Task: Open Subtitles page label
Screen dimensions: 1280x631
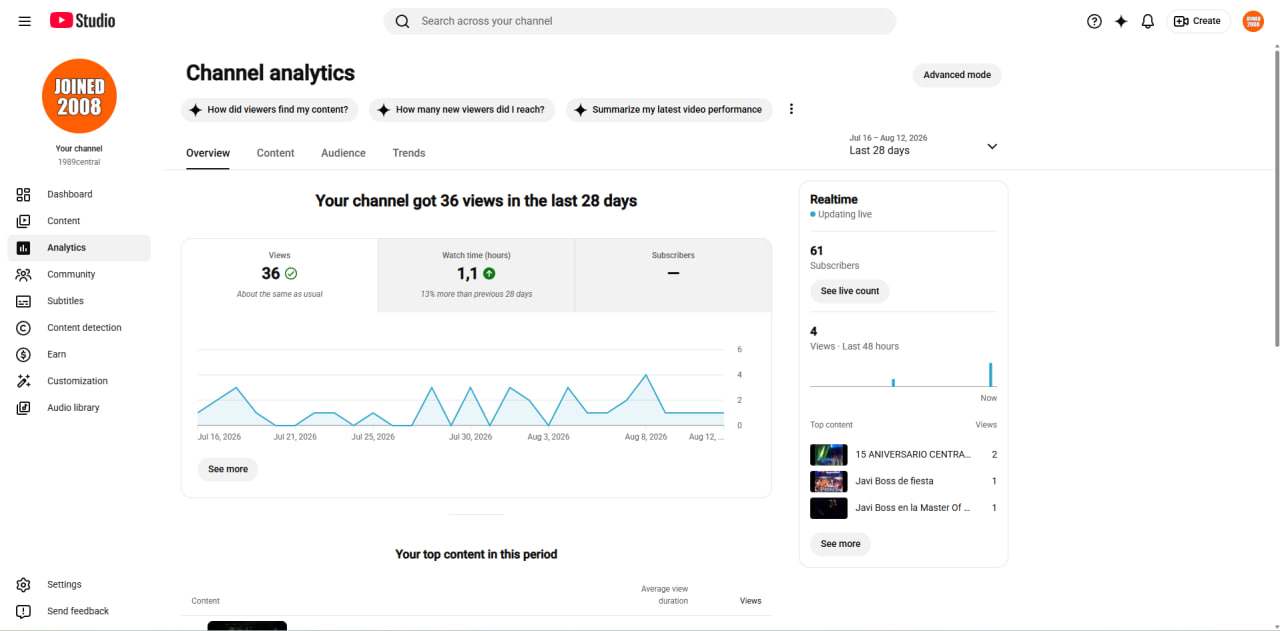Action: (65, 301)
